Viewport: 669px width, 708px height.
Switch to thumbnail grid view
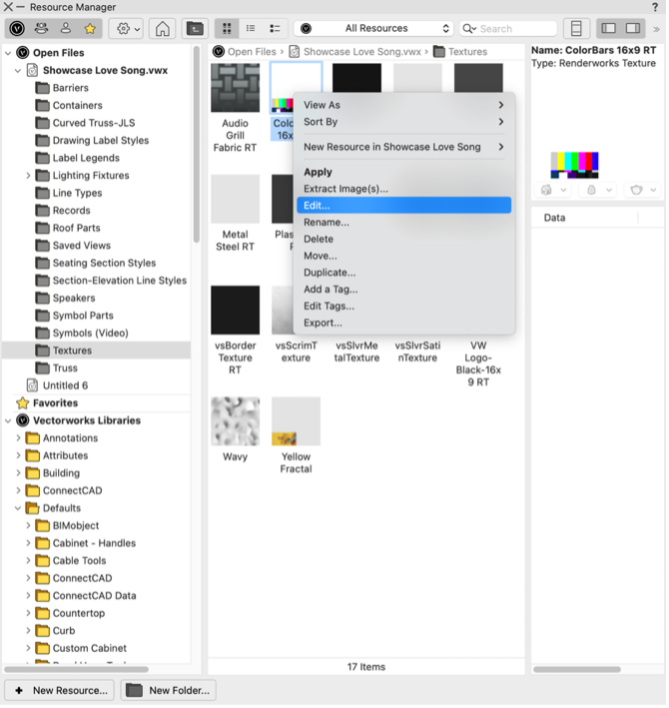click(x=227, y=29)
